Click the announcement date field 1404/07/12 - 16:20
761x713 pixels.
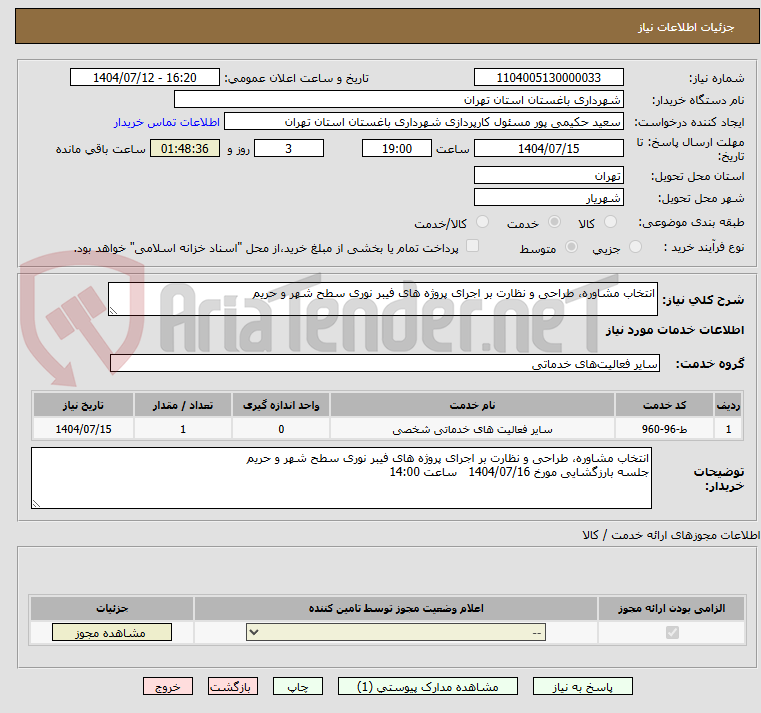coord(145,78)
